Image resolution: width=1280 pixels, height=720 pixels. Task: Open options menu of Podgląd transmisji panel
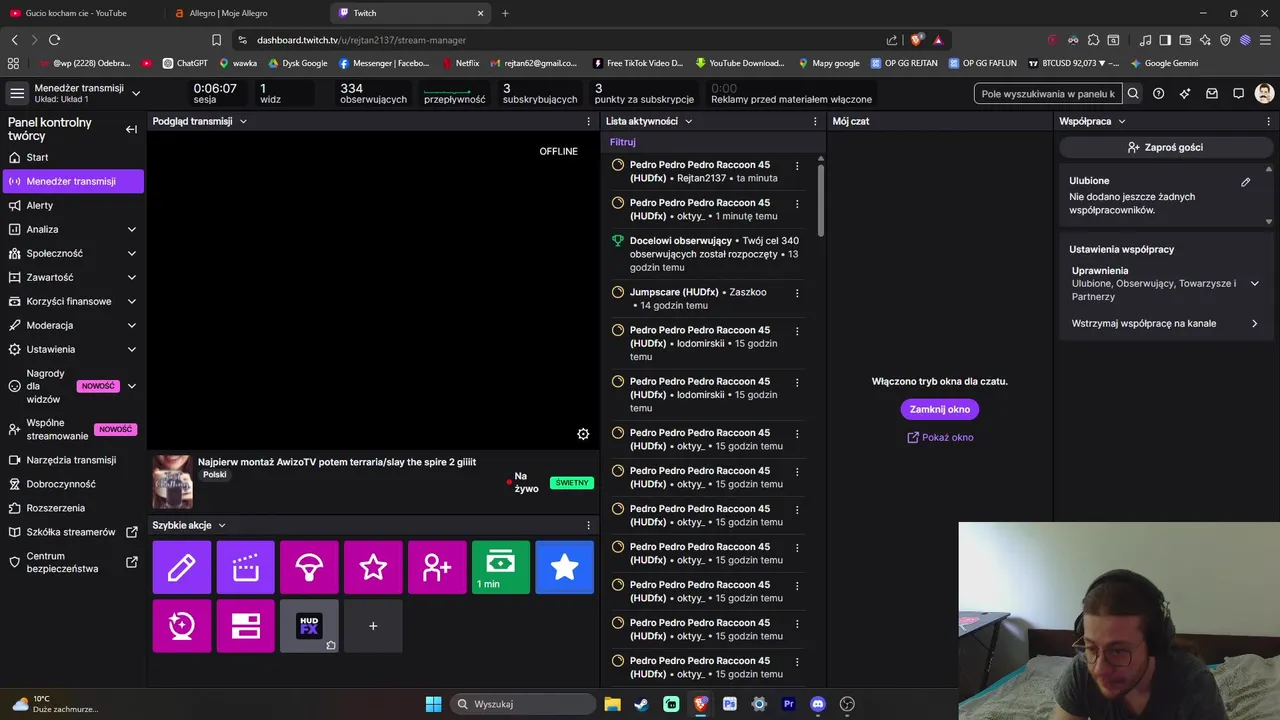(588, 121)
